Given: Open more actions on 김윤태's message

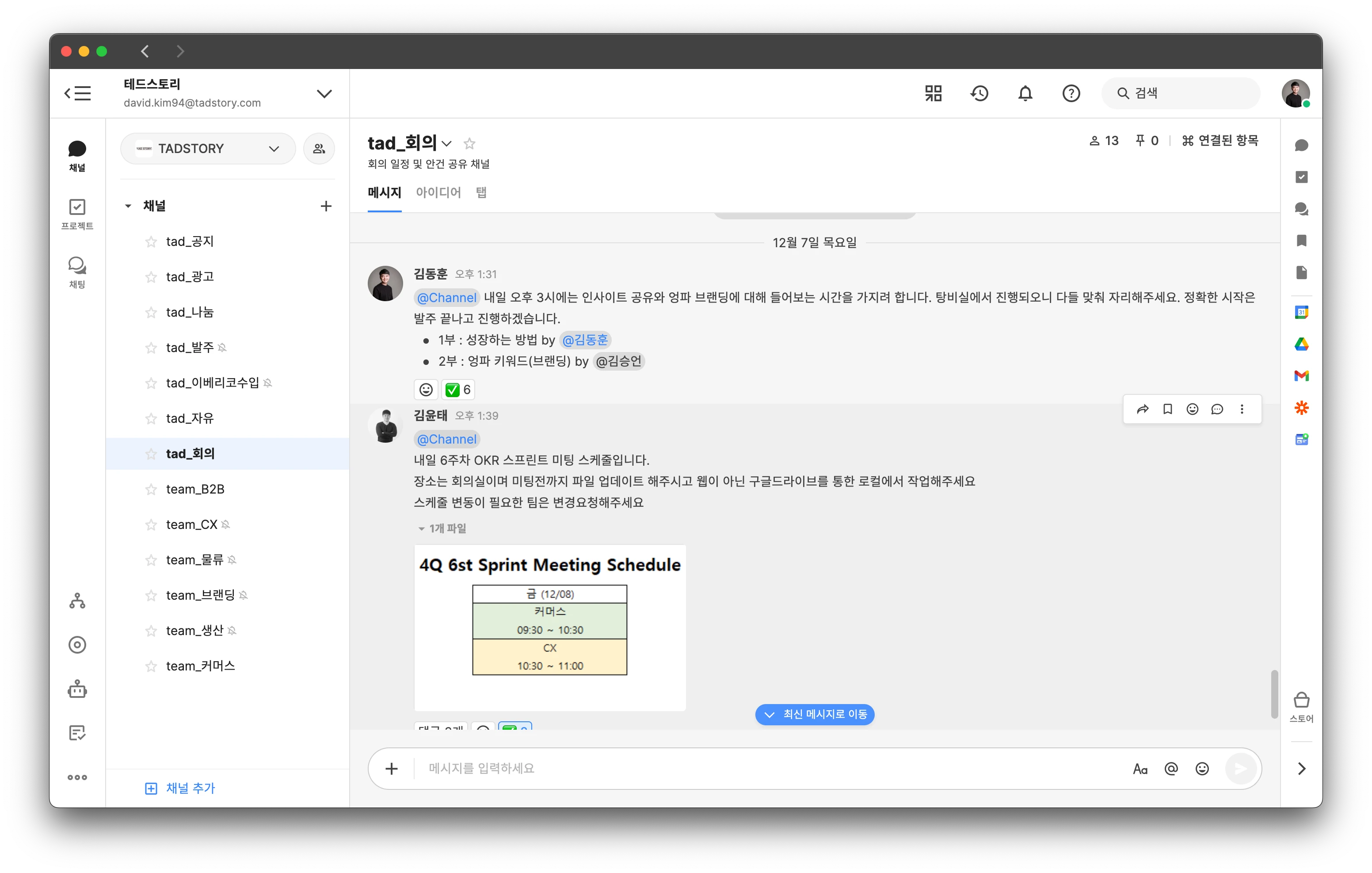Looking at the screenshot, I should (x=1242, y=409).
